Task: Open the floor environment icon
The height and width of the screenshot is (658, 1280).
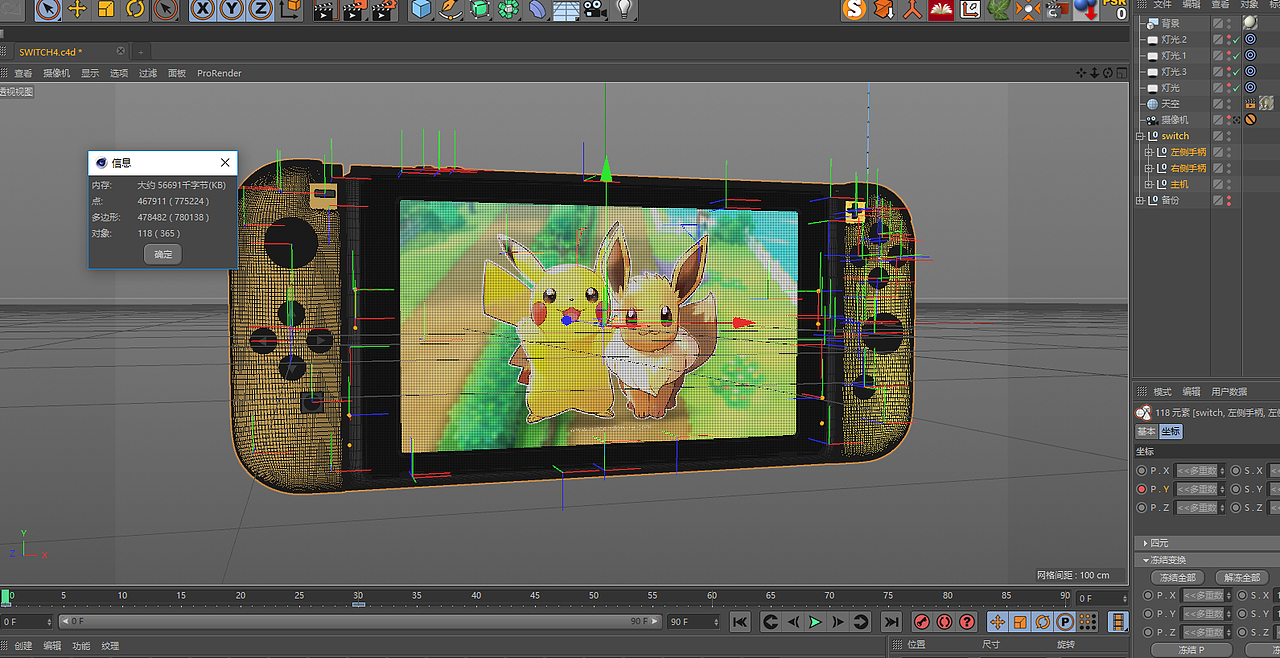Action: click(x=567, y=10)
